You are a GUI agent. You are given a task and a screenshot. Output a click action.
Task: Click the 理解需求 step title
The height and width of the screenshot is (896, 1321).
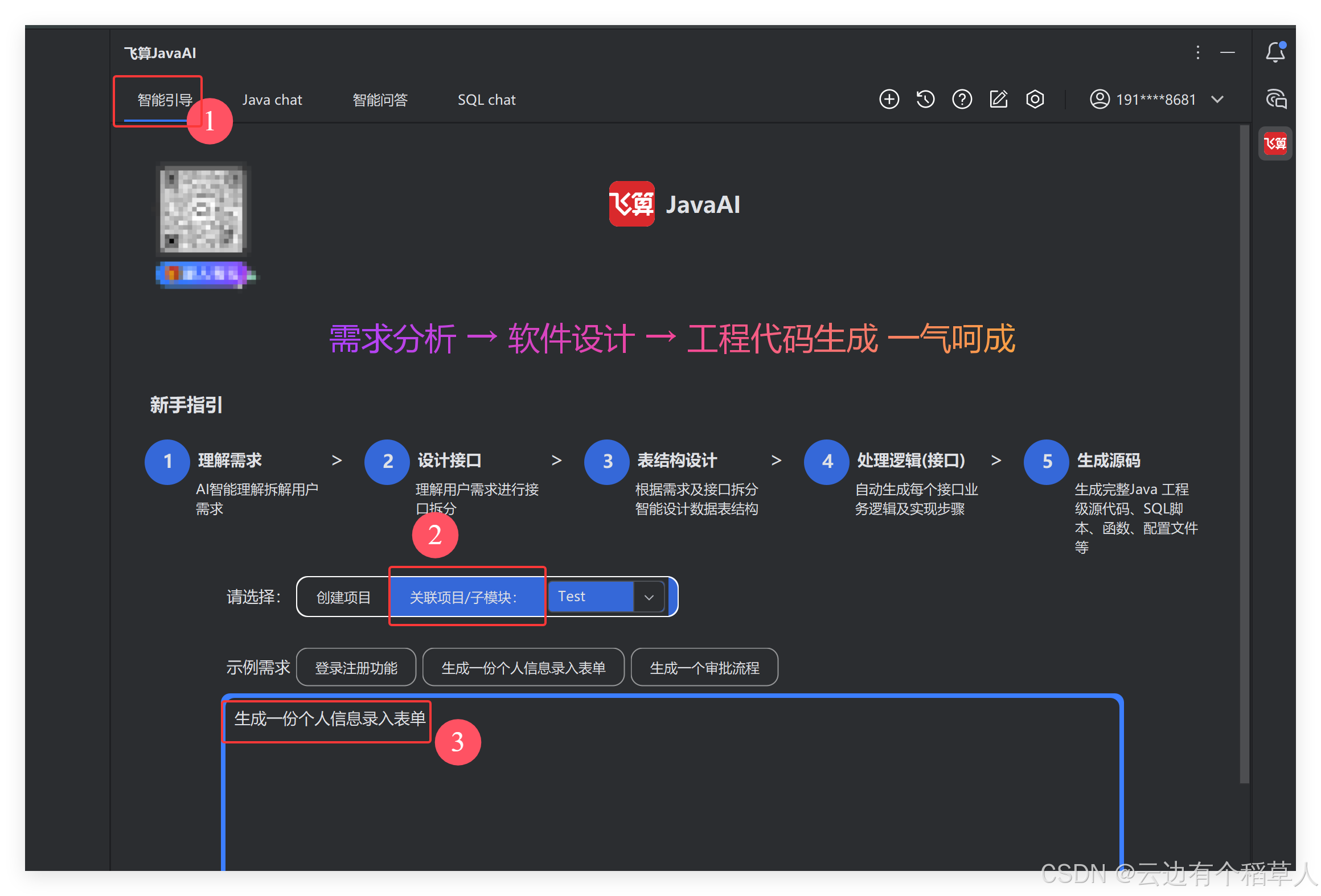pos(229,460)
